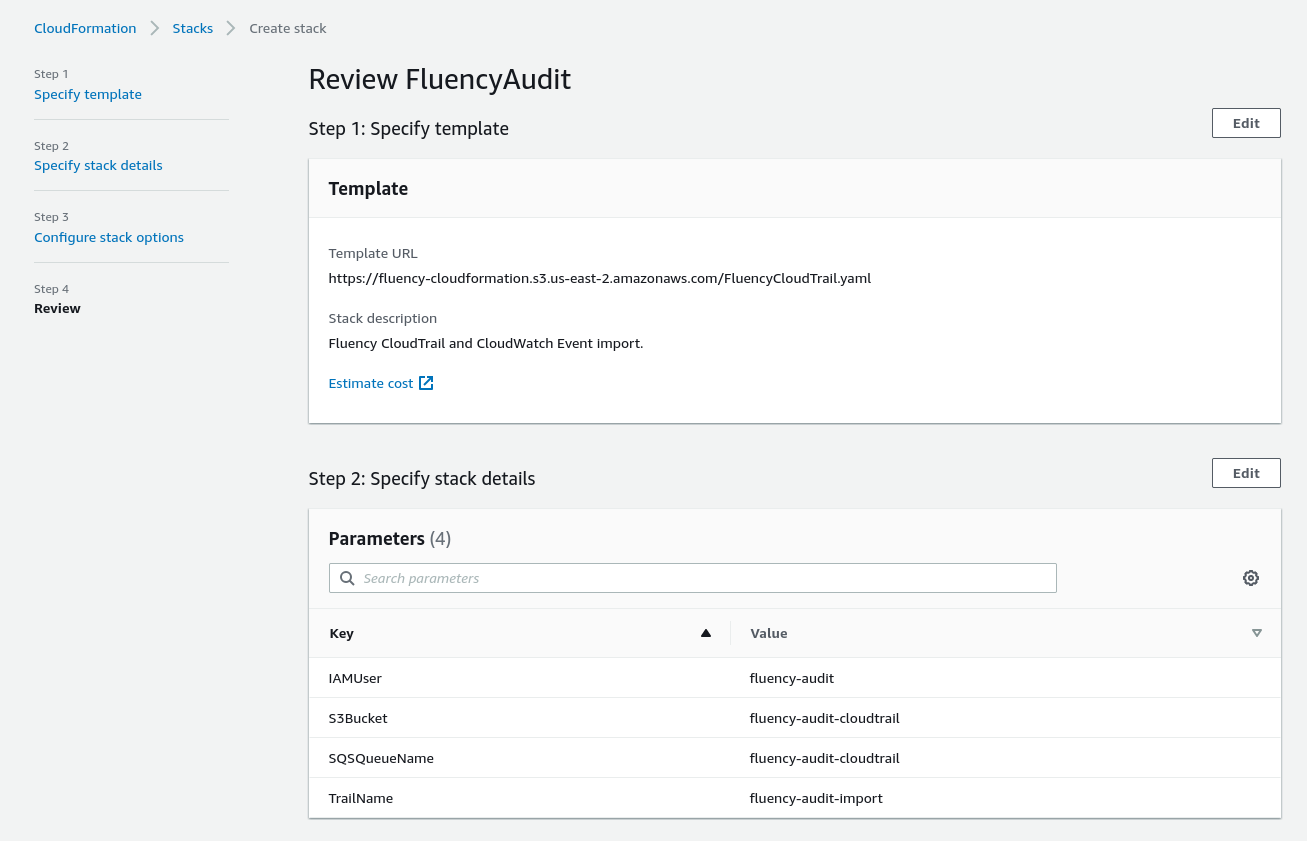Sort parameters by Key column arrow

point(706,633)
